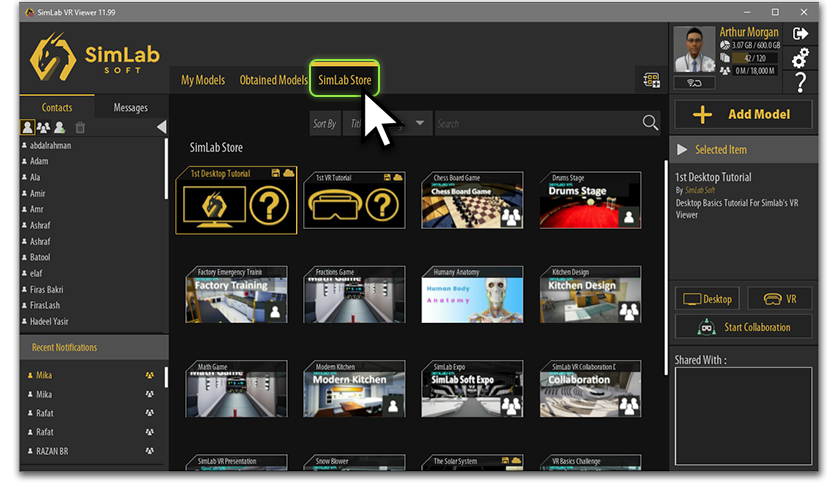838x492 pixels.
Task: Click the logout icon beside Arthur Morgan
Action: pyautogui.click(x=800, y=34)
